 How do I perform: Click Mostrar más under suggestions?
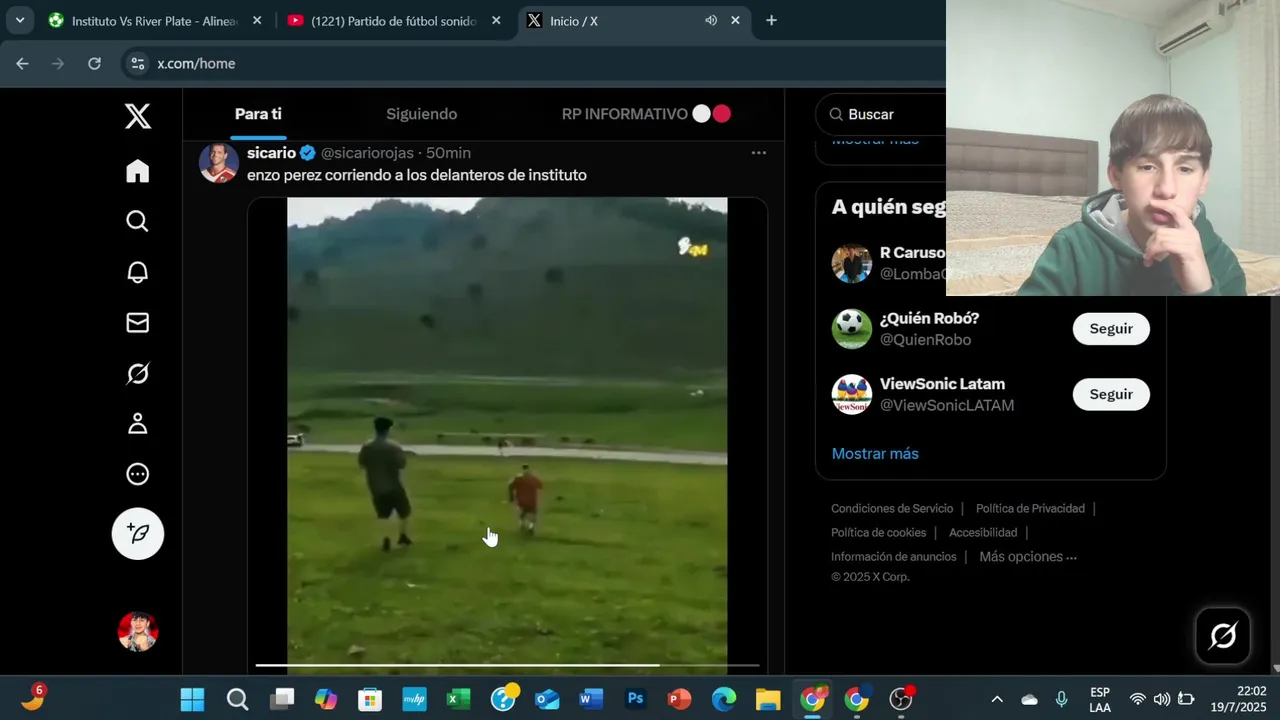click(x=875, y=454)
